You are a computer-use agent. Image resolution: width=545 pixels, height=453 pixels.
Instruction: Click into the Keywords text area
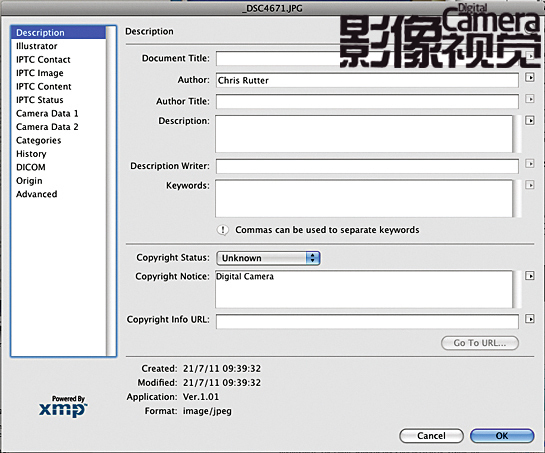[x=364, y=199]
